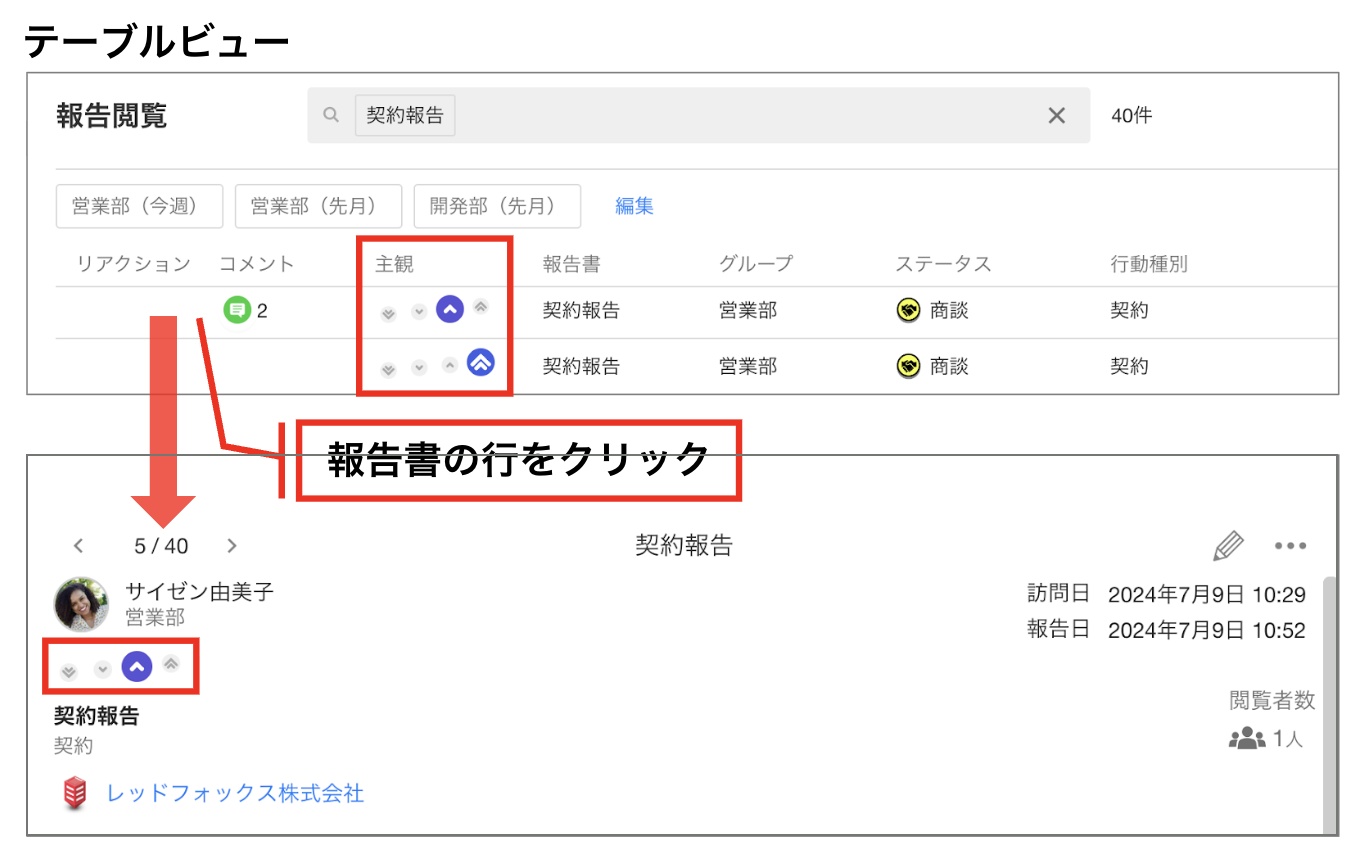Click the single-down rating icon in first row
The image size is (1360, 858).
tap(419, 311)
